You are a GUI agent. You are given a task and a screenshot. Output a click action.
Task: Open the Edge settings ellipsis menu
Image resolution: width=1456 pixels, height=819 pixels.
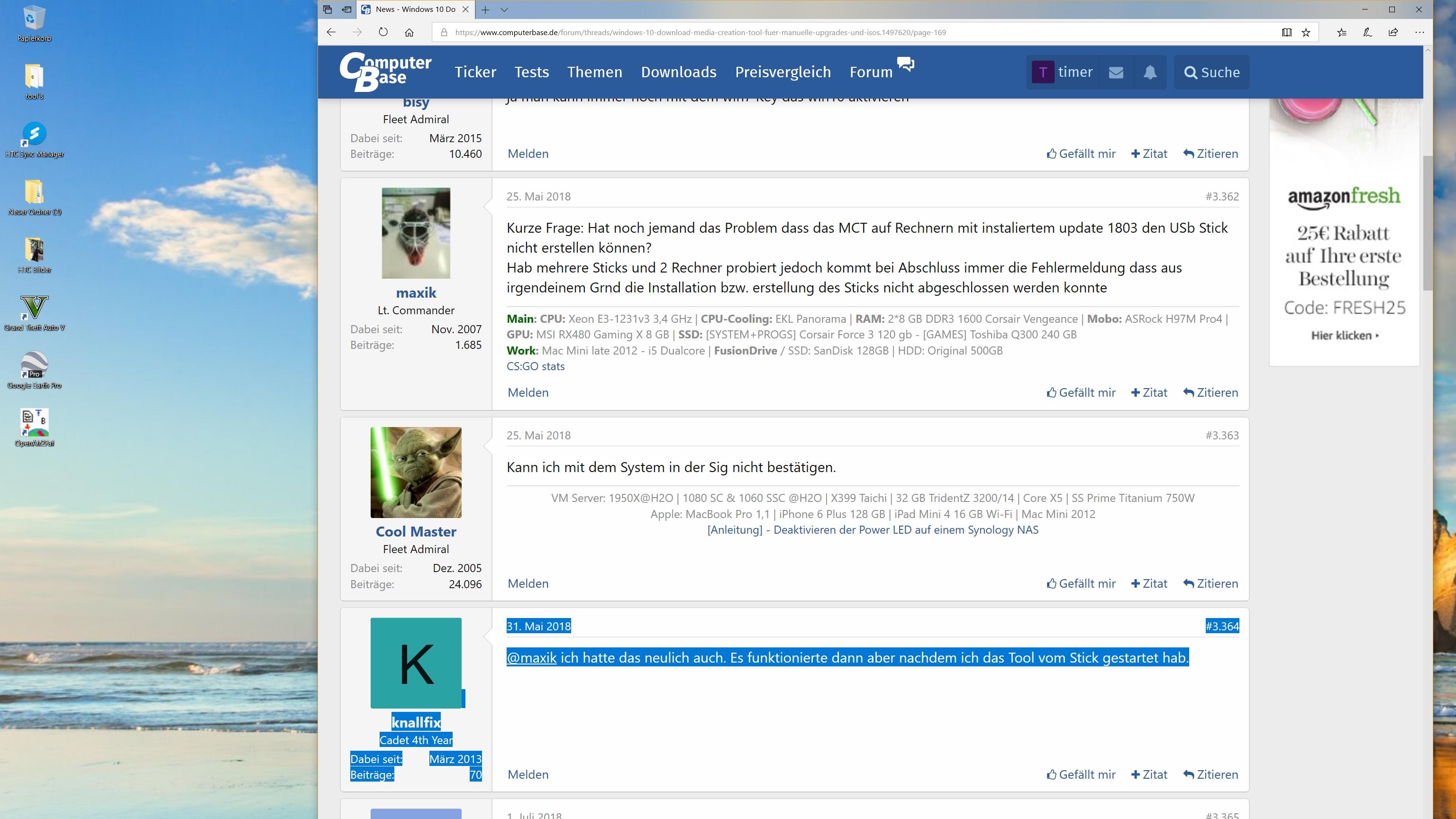pos(1419,32)
